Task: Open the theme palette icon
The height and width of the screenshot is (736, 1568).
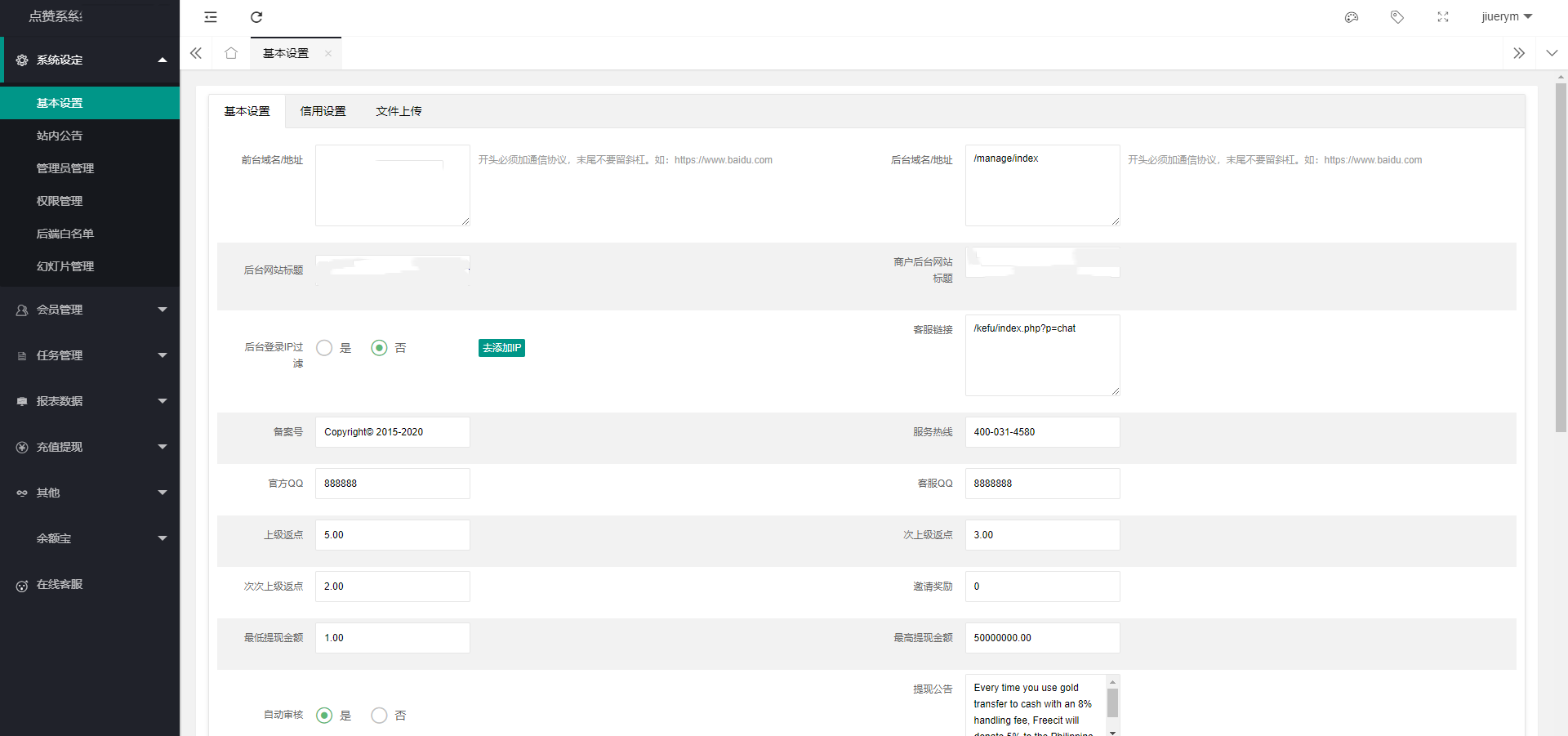Action: (x=1352, y=17)
